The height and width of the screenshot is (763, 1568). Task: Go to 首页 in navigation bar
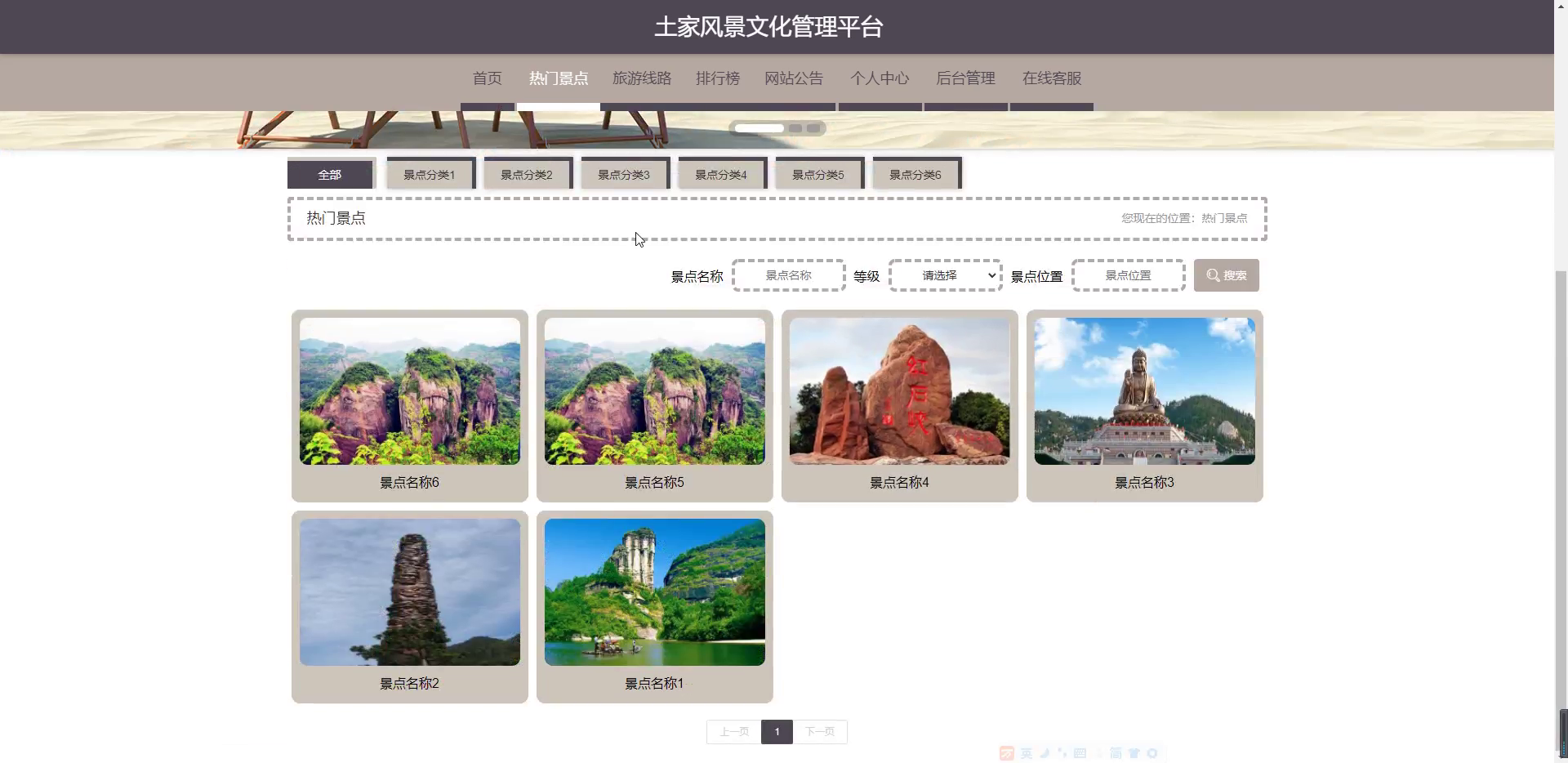coord(488,78)
